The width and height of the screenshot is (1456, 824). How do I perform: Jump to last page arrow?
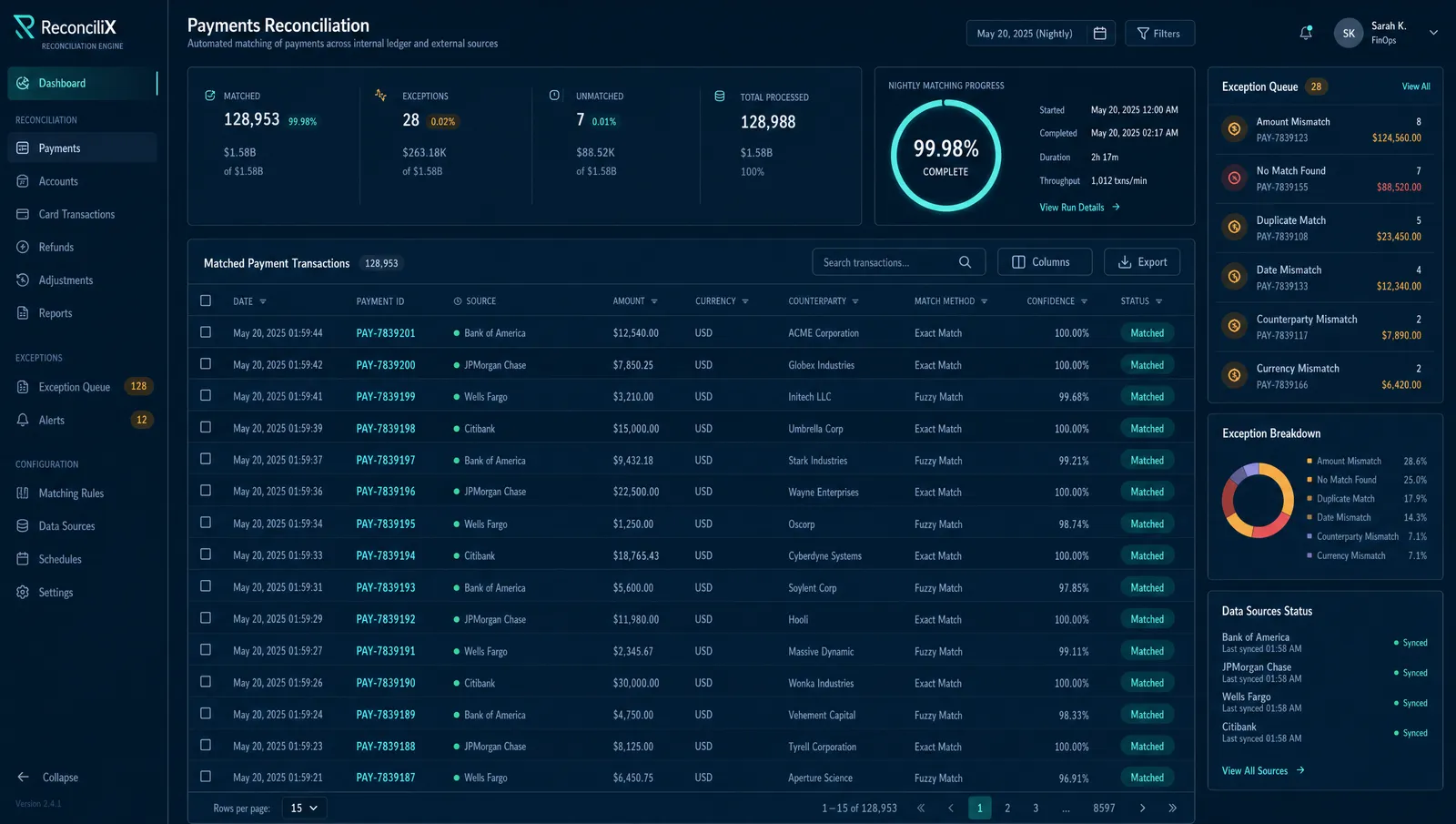pyautogui.click(x=1172, y=808)
